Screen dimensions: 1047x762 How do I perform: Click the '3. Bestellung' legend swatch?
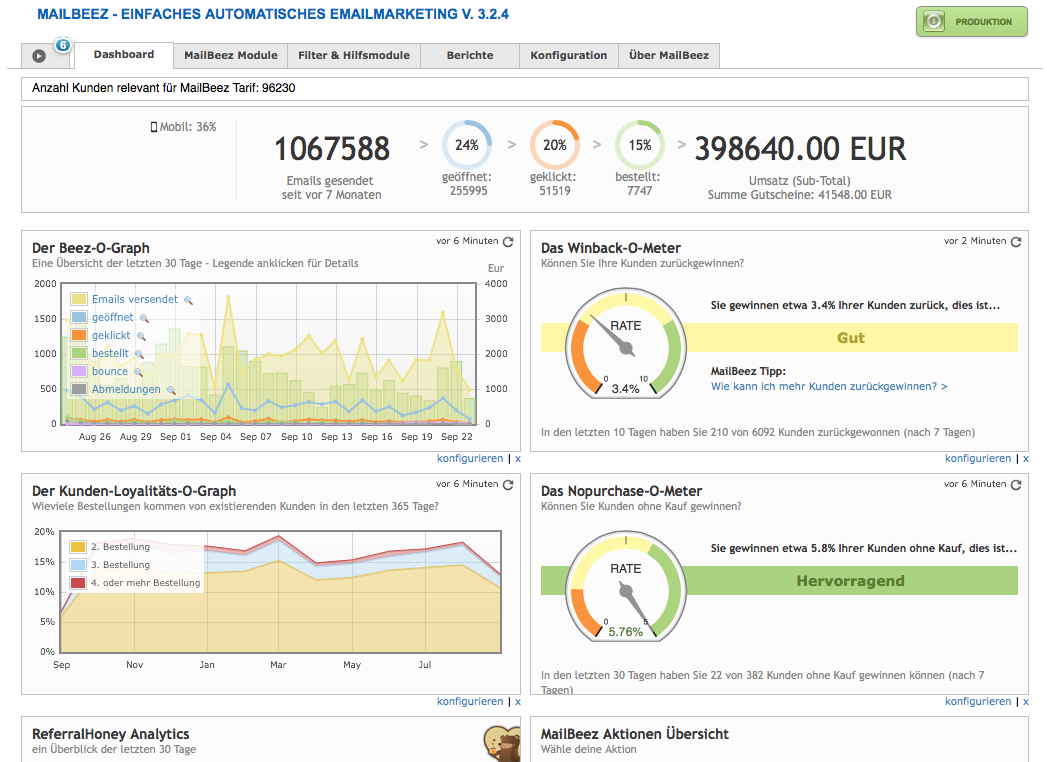pos(78,565)
